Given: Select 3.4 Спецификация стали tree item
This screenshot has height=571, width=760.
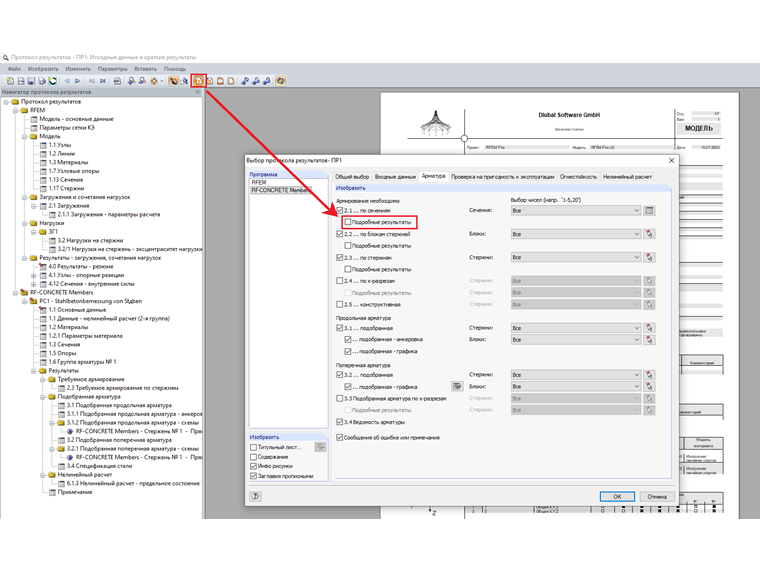Looking at the screenshot, I should coord(99,466).
